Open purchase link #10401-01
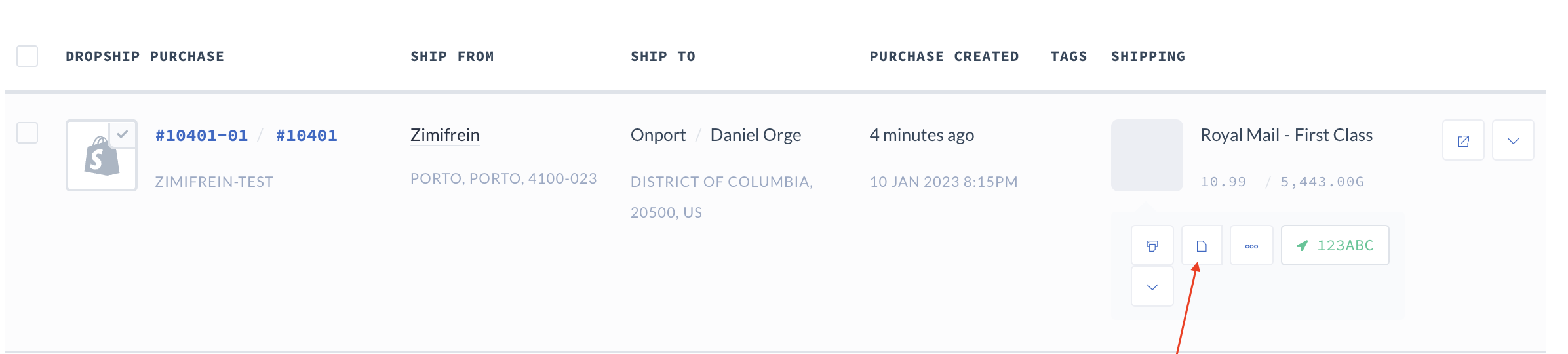1568x354 pixels. [x=201, y=136]
